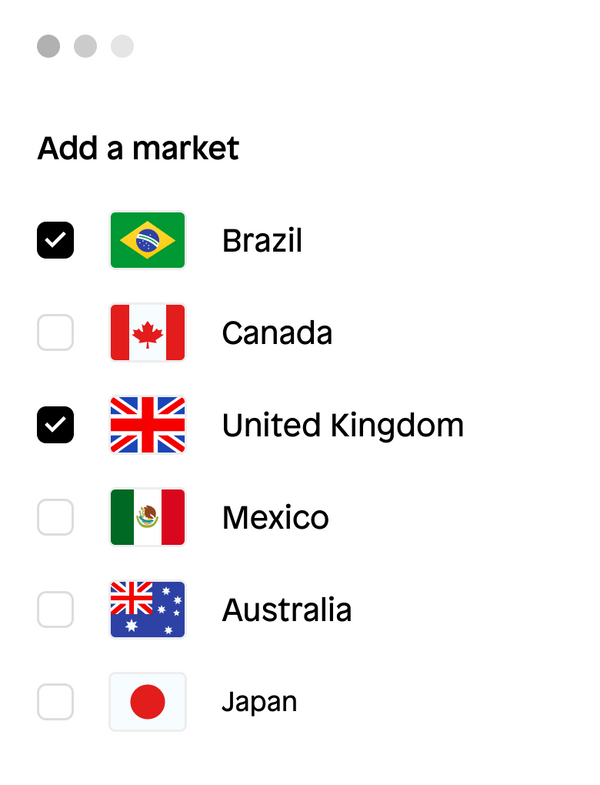Screen dimensions: 600x785
Task: Enable the Japan market checkbox
Action: pos(55,702)
